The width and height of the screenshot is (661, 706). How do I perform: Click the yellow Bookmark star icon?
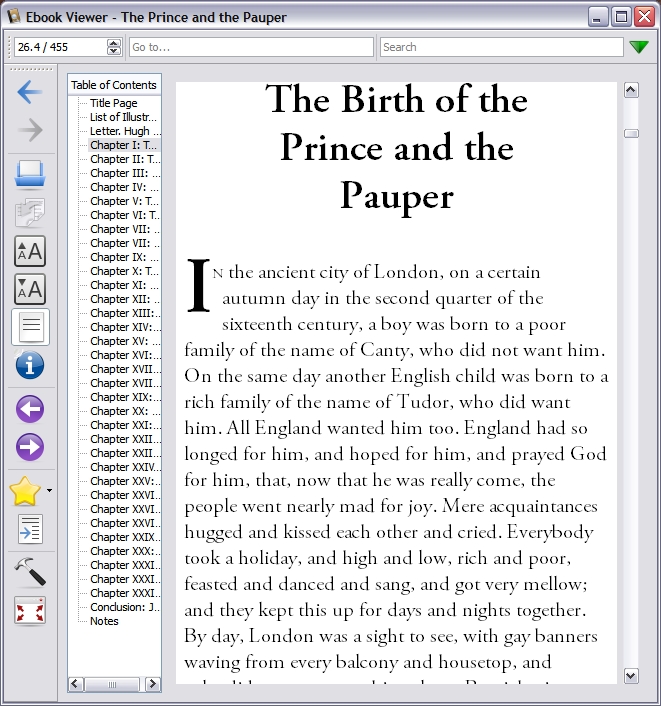25,491
